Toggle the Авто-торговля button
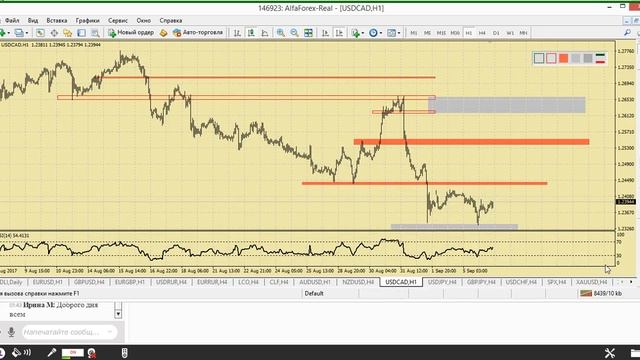Image resolution: width=640 pixels, height=360 pixels. coord(198,33)
